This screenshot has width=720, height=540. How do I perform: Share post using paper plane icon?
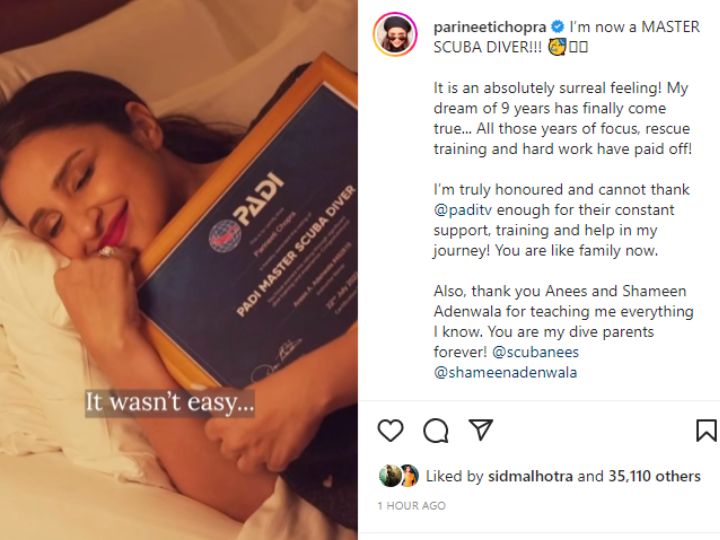pos(481,430)
